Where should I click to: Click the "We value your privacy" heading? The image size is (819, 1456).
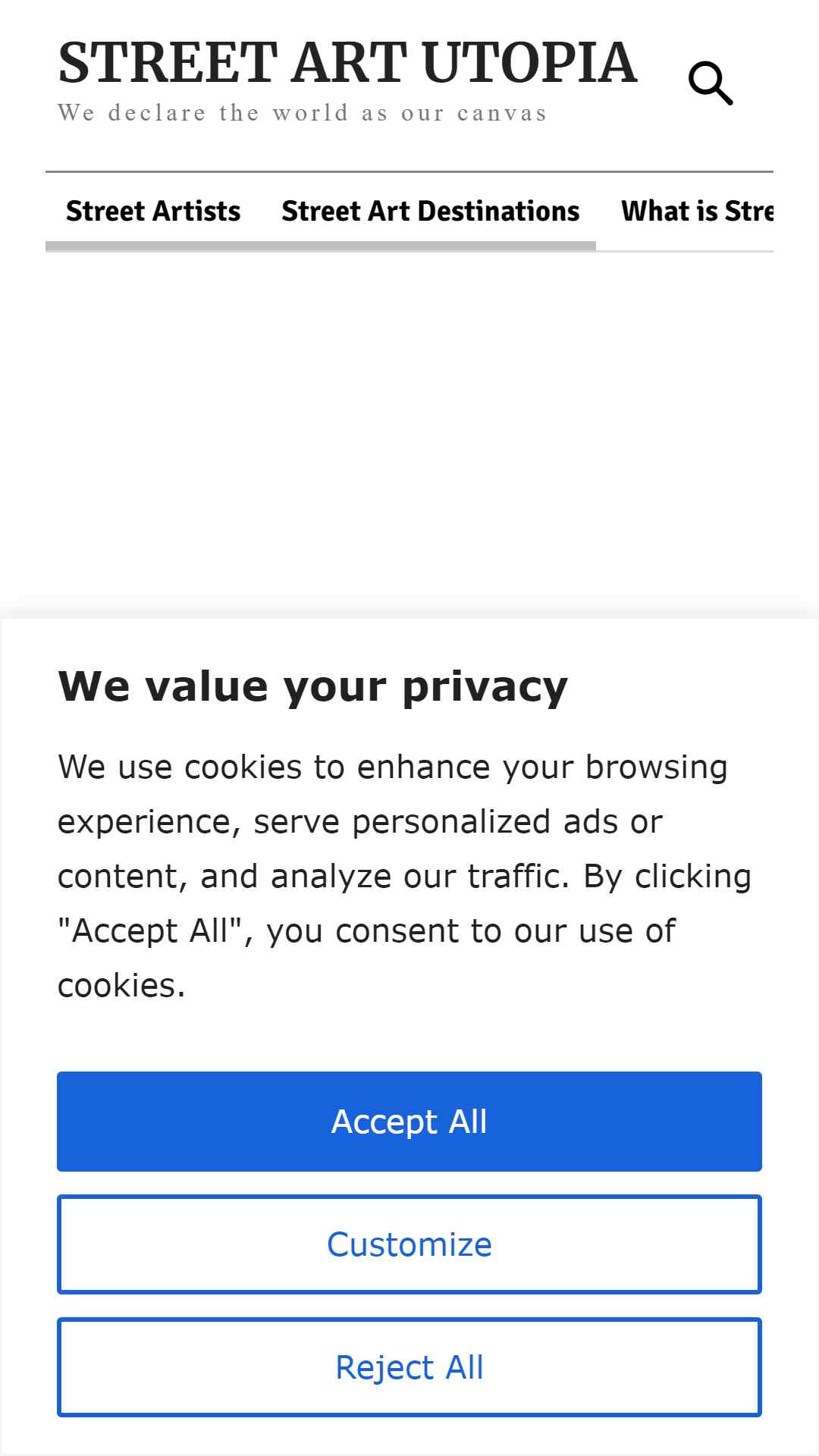click(x=313, y=688)
